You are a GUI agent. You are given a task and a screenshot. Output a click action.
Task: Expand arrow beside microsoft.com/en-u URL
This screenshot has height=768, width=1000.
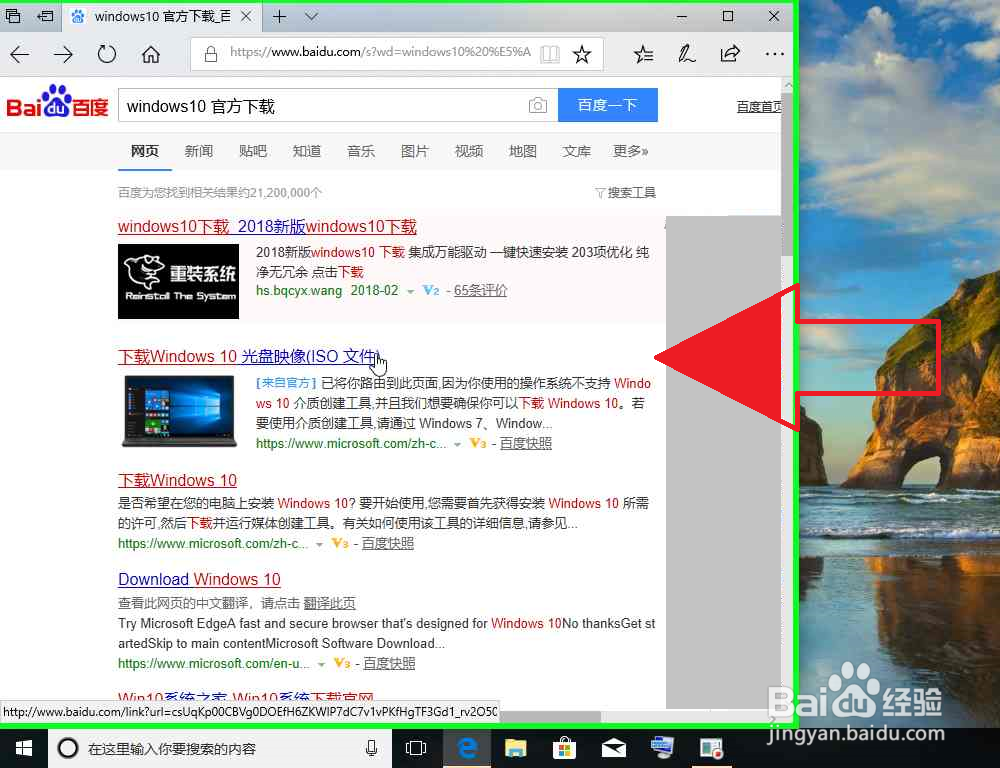click(x=321, y=665)
